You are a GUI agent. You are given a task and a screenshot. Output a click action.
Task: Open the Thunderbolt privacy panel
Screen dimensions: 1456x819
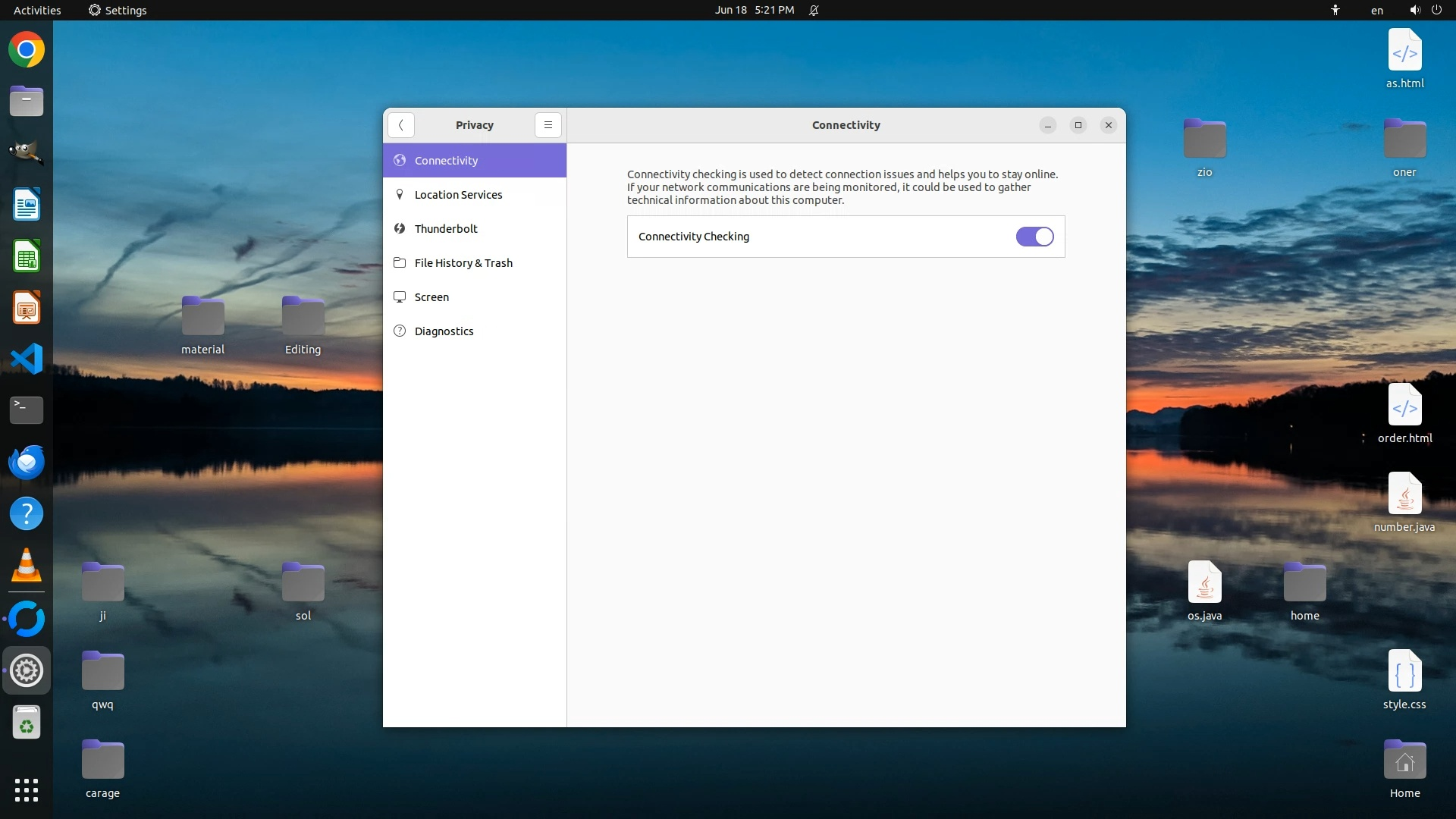446,229
